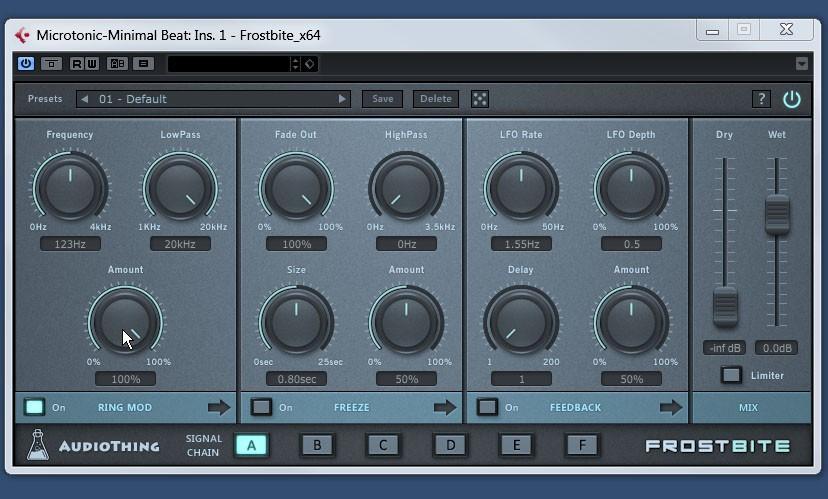Click the Ring Mod signal chain arrow
The height and width of the screenshot is (499, 828).
coord(219,407)
